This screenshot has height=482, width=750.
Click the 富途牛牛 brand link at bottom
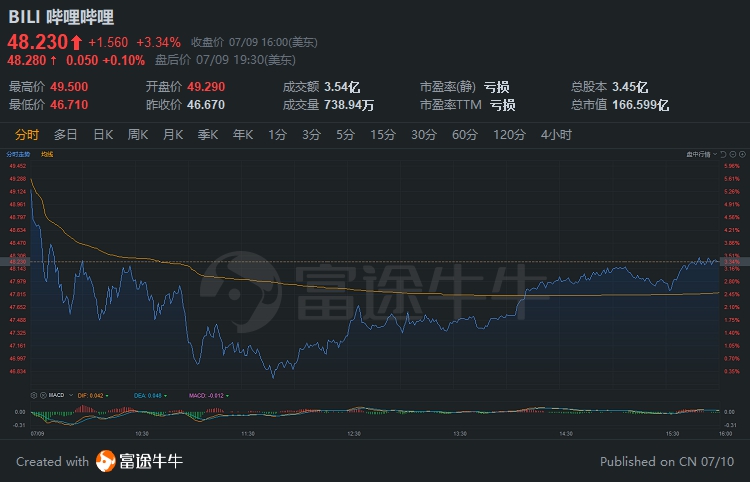[x=152, y=461]
